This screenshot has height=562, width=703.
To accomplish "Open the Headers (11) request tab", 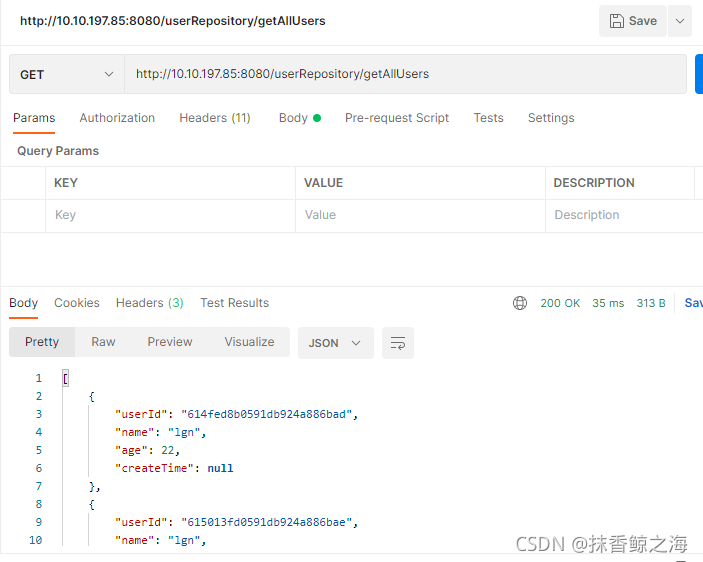I will [x=215, y=118].
